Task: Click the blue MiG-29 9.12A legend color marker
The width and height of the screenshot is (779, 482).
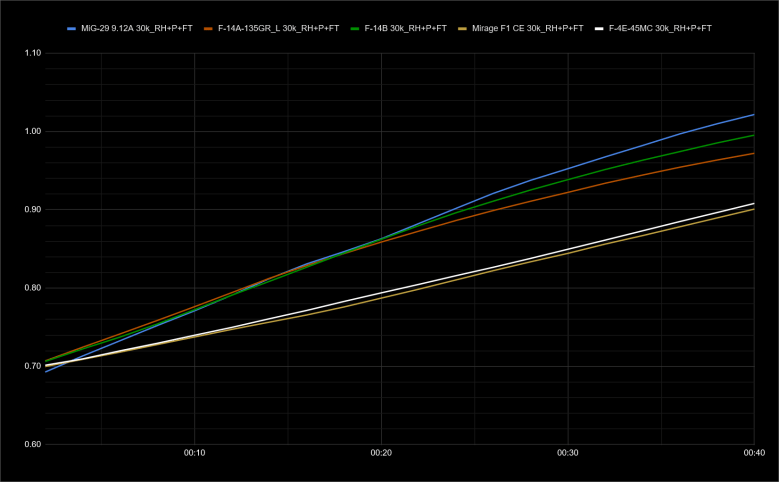Action: 72,28
